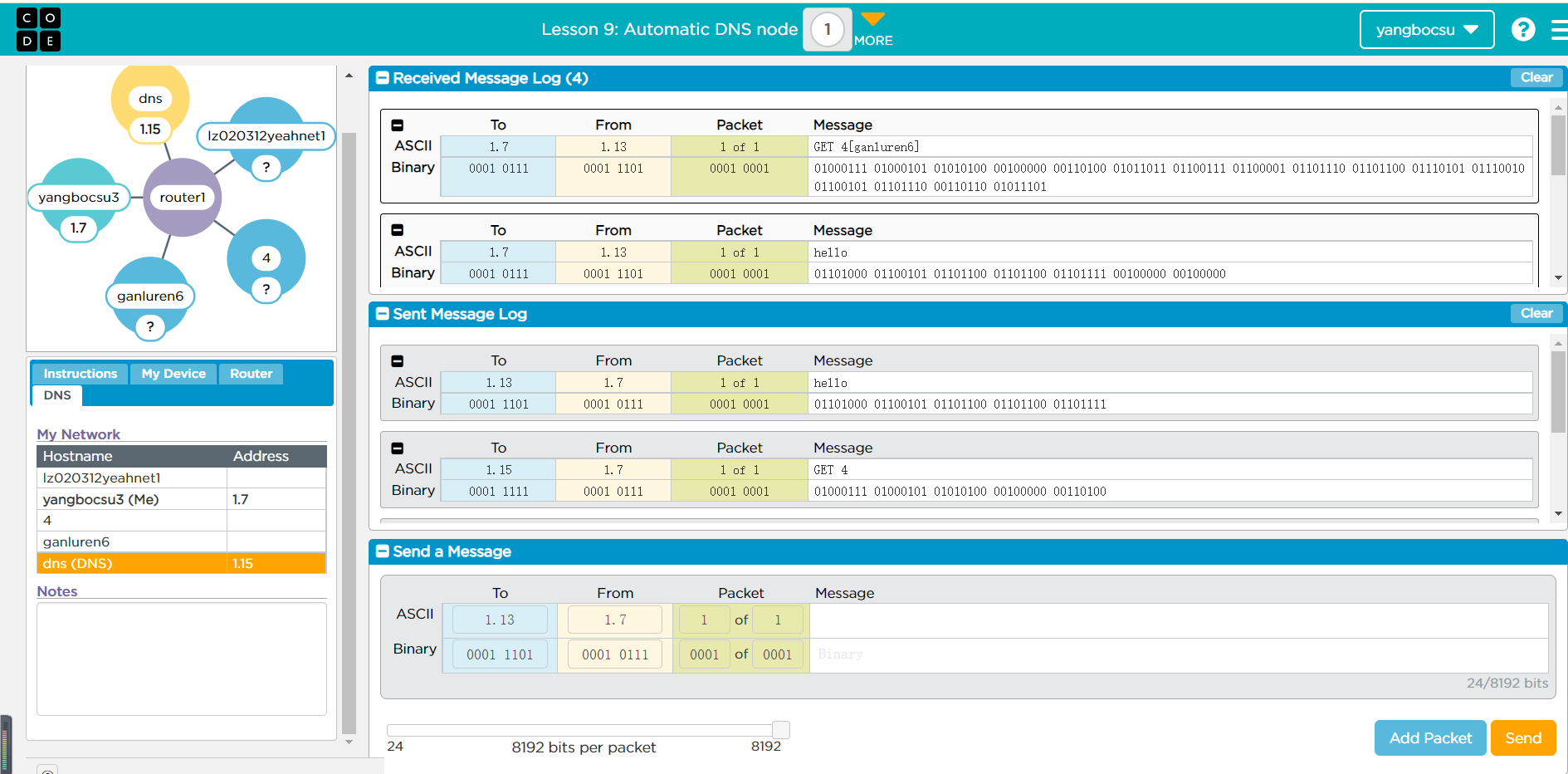Click the binary packet total field 0001

pyautogui.click(x=778, y=654)
